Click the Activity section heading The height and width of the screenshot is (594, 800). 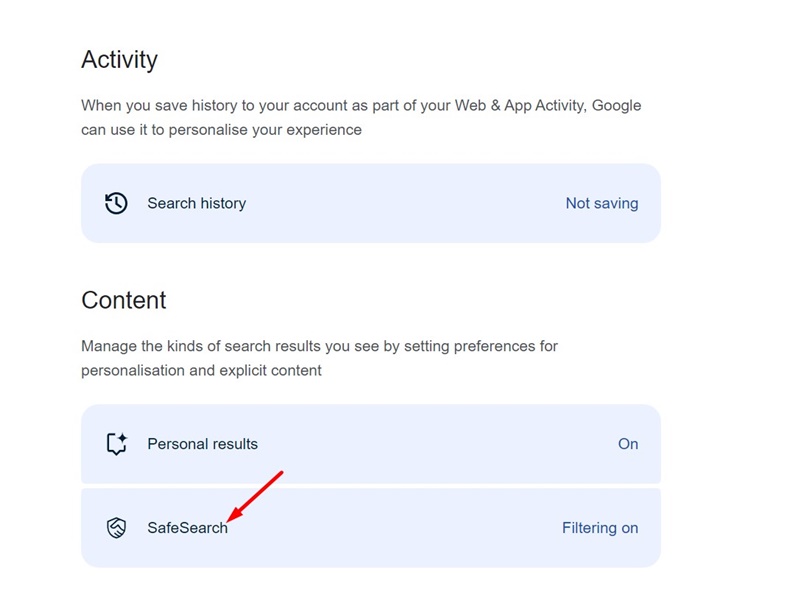(x=119, y=60)
